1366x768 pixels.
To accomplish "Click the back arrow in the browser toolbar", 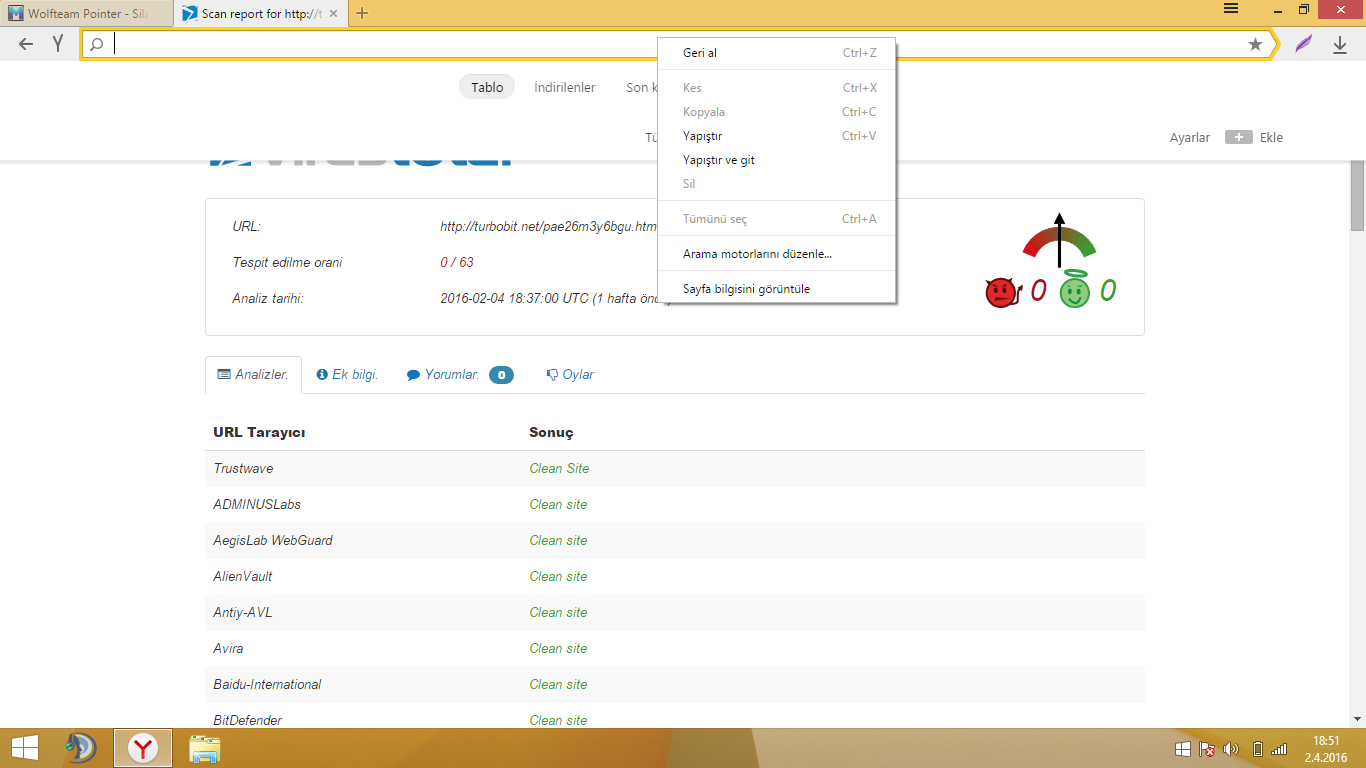I will coord(26,44).
